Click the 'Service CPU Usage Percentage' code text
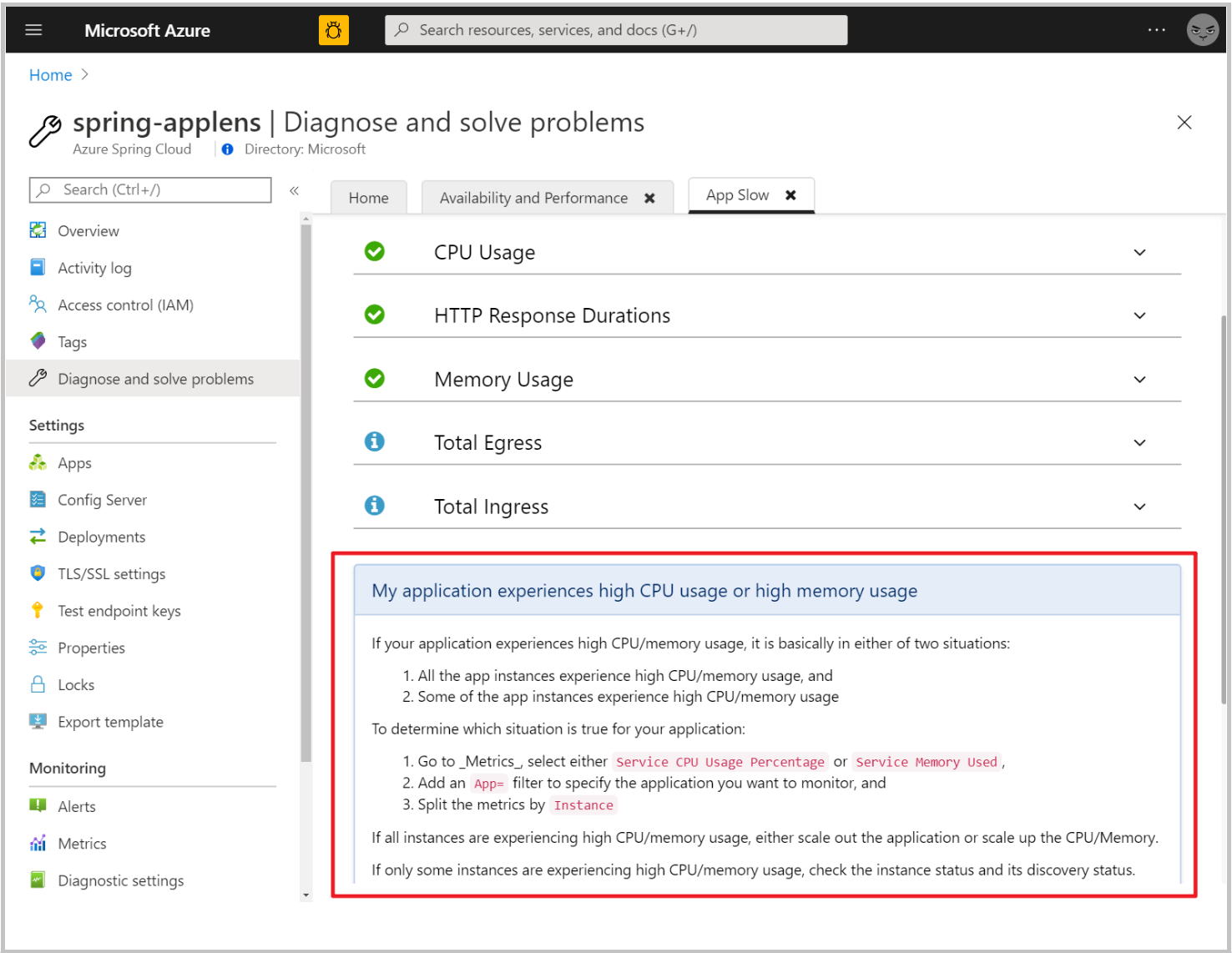The height and width of the screenshot is (953, 1232). coord(720,762)
